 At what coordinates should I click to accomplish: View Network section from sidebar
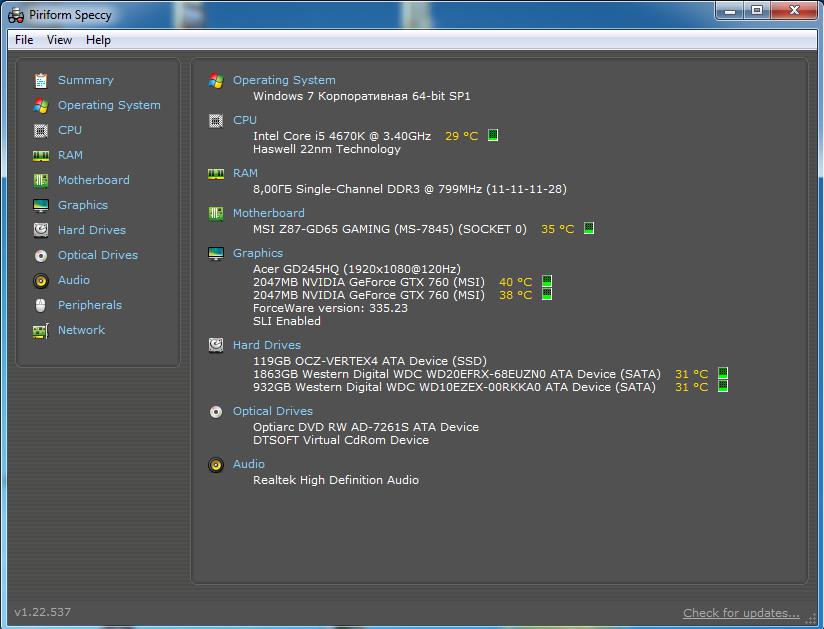tap(81, 330)
